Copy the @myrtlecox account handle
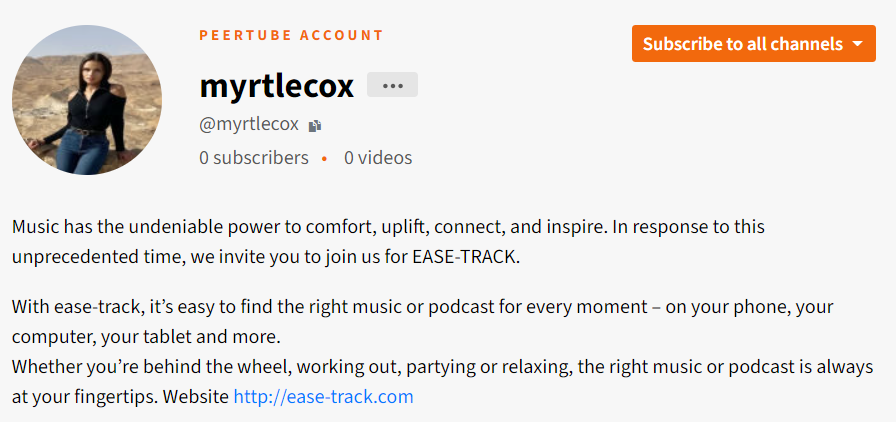The height and width of the screenshot is (422, 896). click(315, 126)
